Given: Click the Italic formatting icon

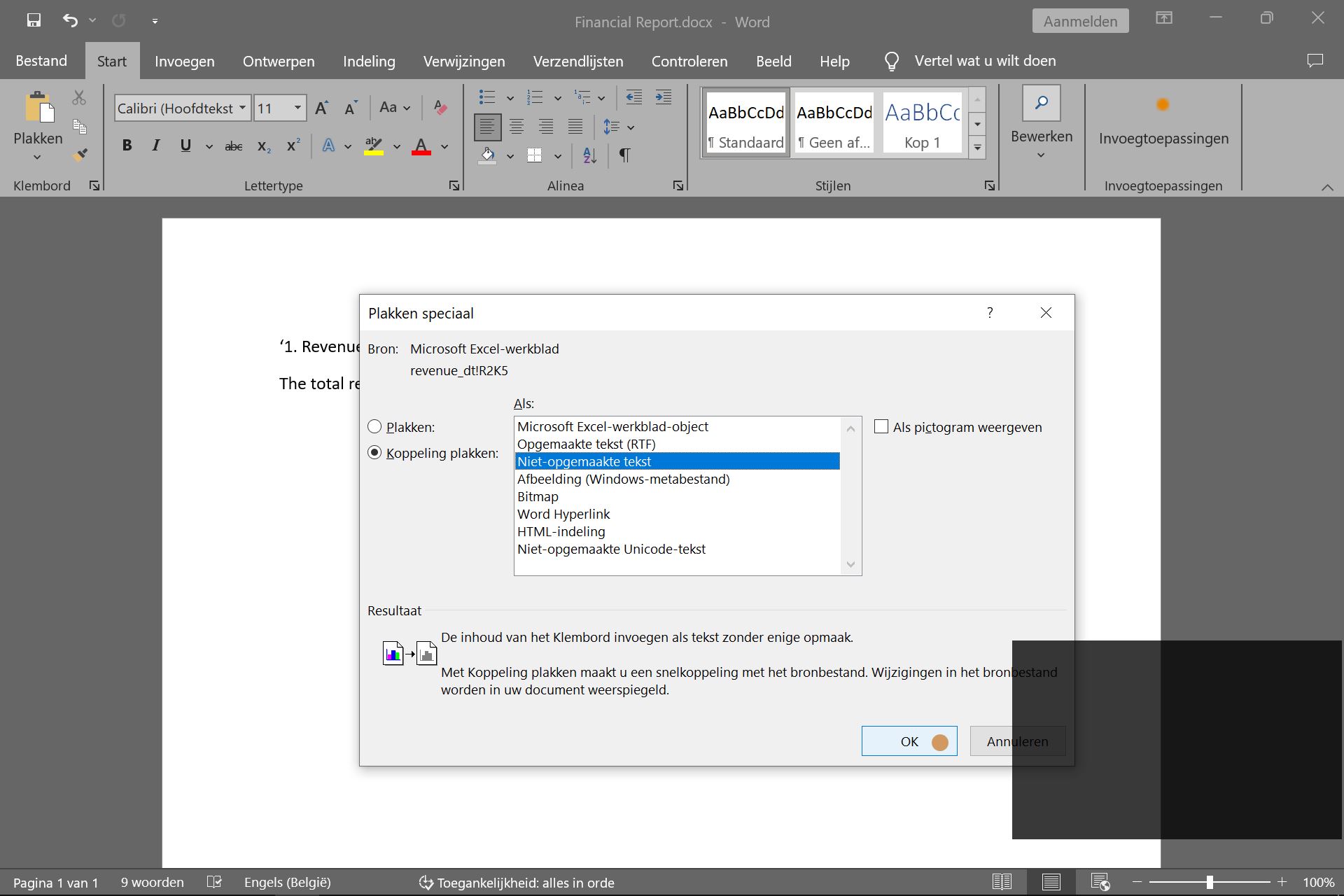Looking at the screenshot, I should pyautogui.click(x=156, y=146).
